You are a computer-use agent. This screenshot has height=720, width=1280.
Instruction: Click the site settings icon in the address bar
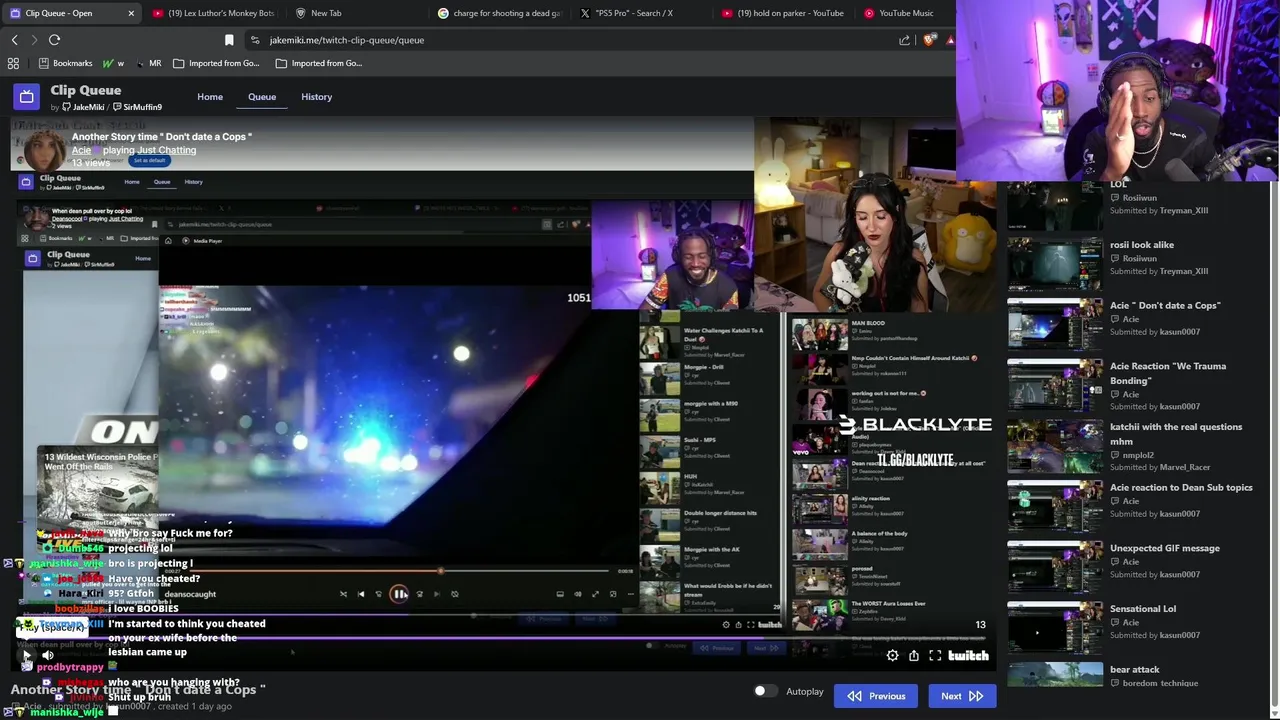pyautogui.click(x=255, y=40)
